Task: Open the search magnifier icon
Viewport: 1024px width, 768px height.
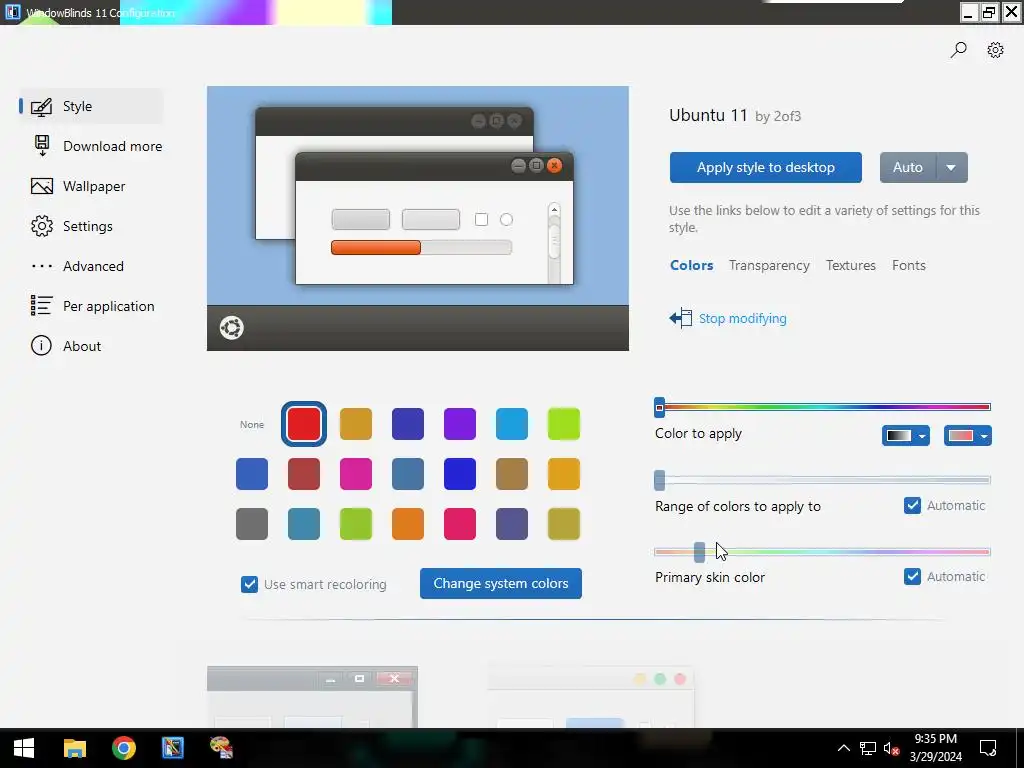Action: click(958, 50)
